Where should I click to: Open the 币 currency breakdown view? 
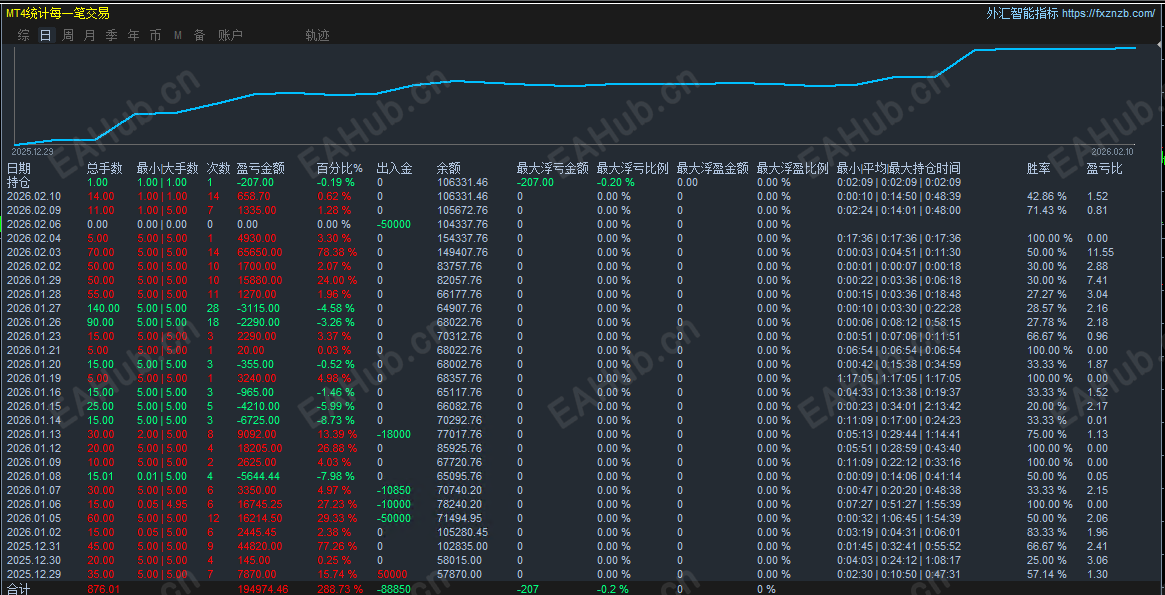[155, 34]
